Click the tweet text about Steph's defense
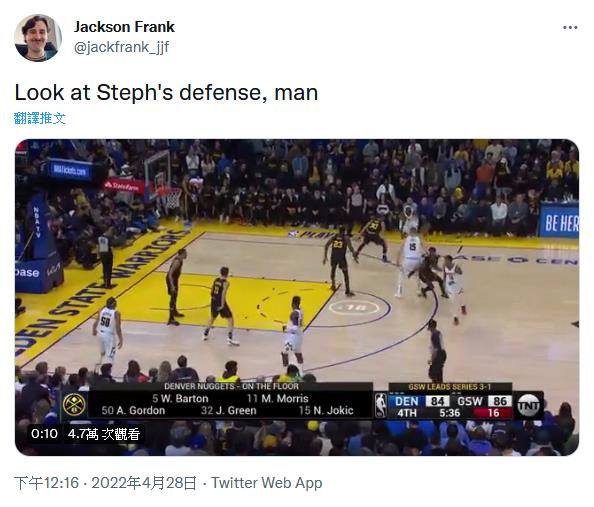The height and width of the screenshot is (507, 594). (x=166, y=92)
